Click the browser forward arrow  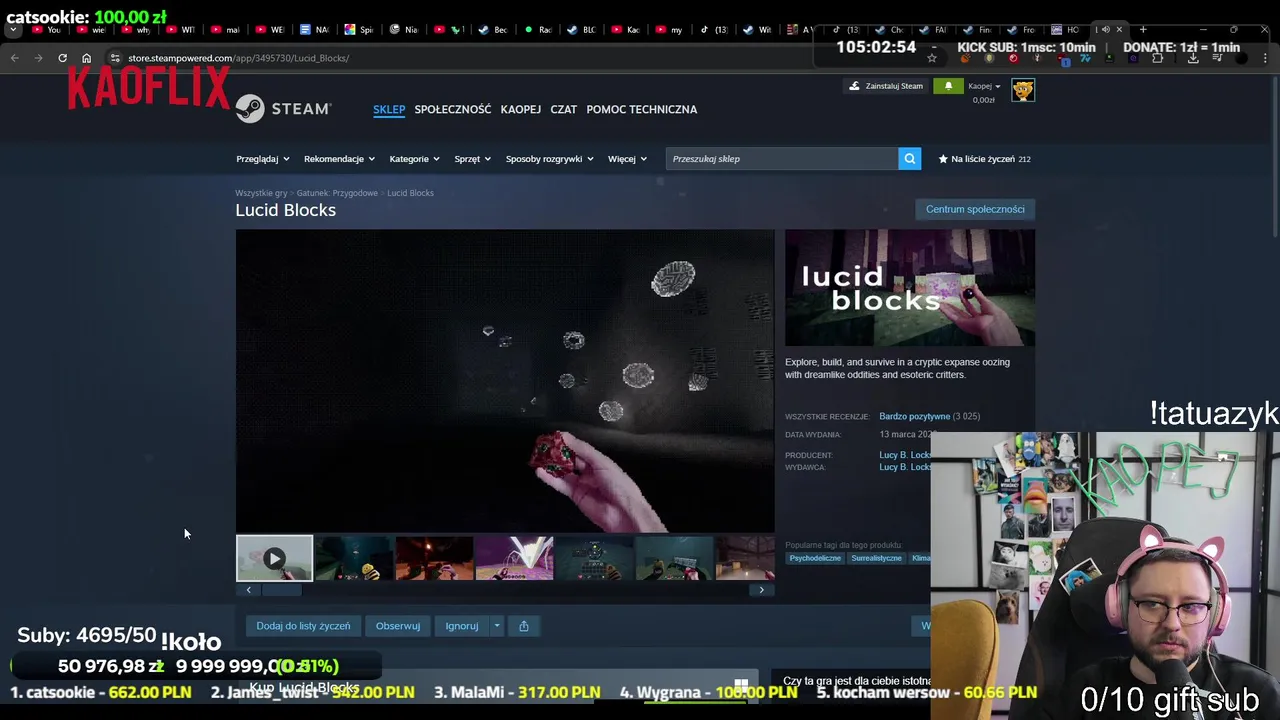point(39,58)
